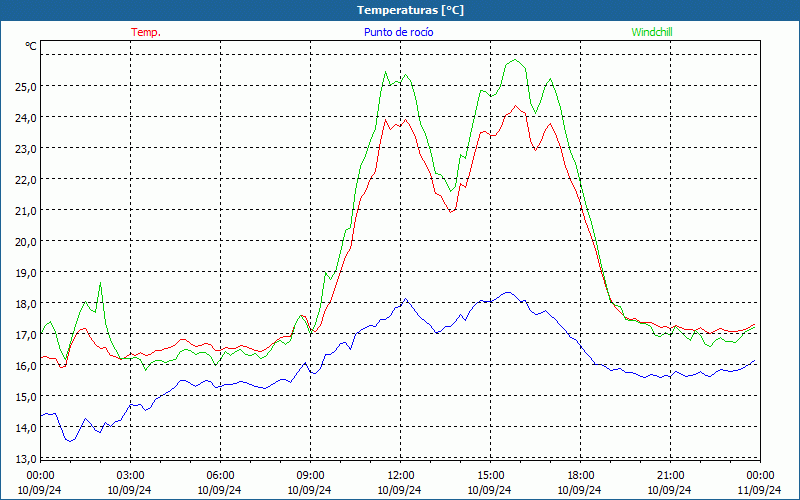Click the 19,0 y-axis value
800x500 pixels.
coord(26,273)
